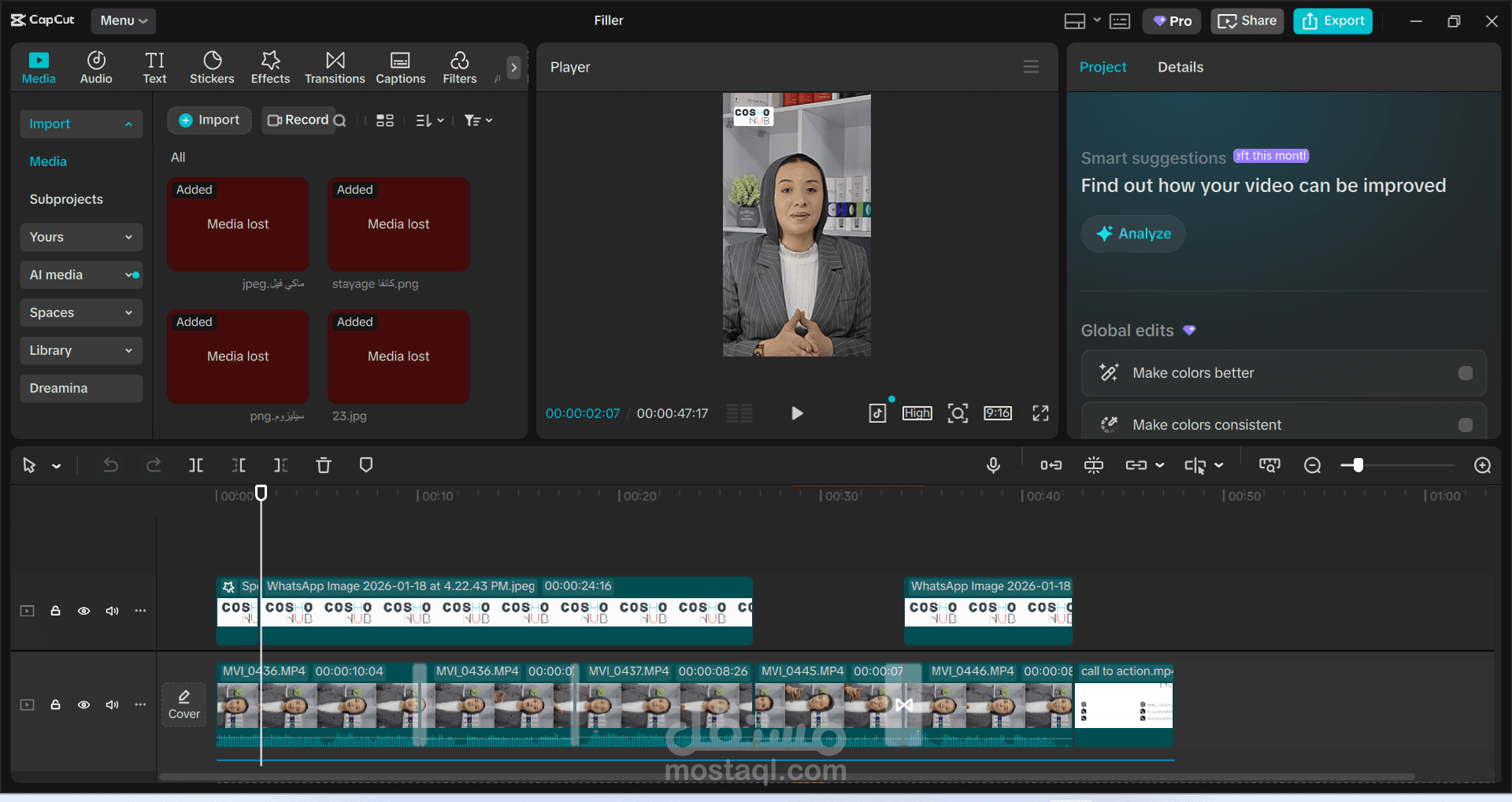This screenshot has height=802, width=1512.
Task: Switch to the Details tab
Action: 1180,67
